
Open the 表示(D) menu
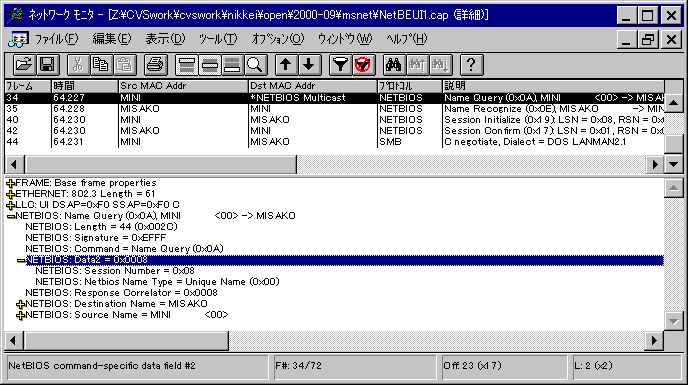pyautogui.click(x=165, y=39)
